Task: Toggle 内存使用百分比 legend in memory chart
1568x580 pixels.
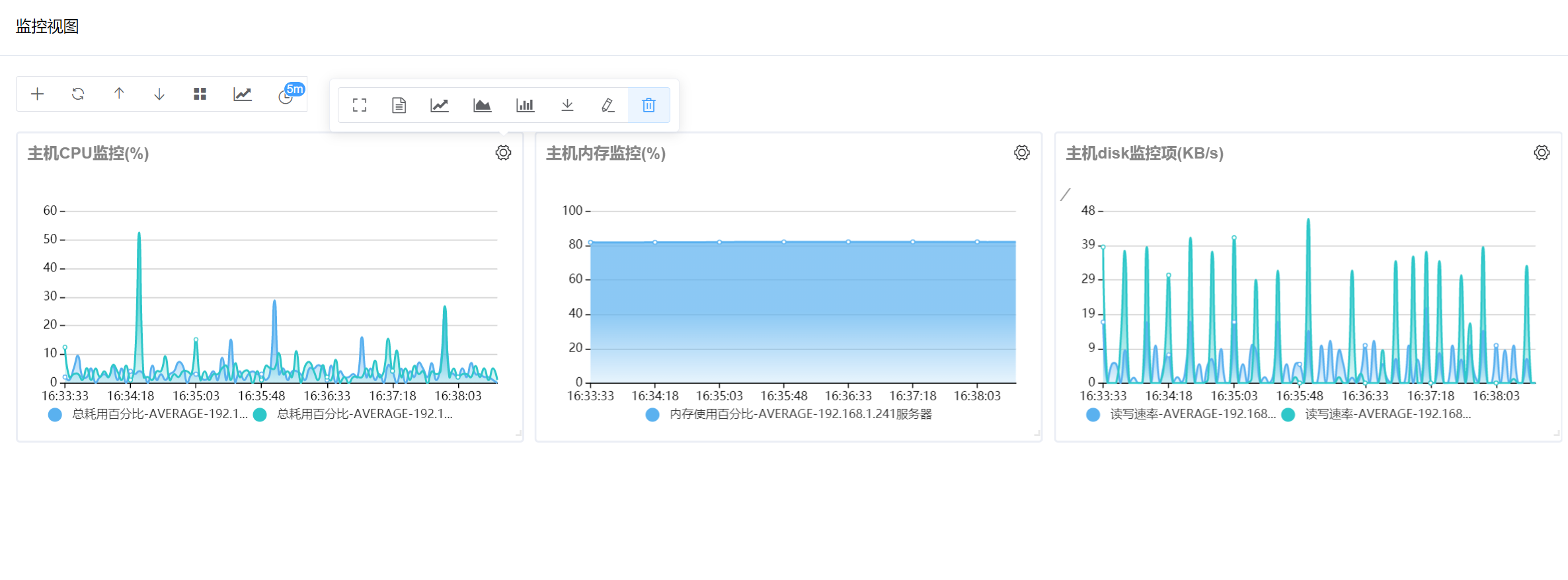Action: [789, 414]
